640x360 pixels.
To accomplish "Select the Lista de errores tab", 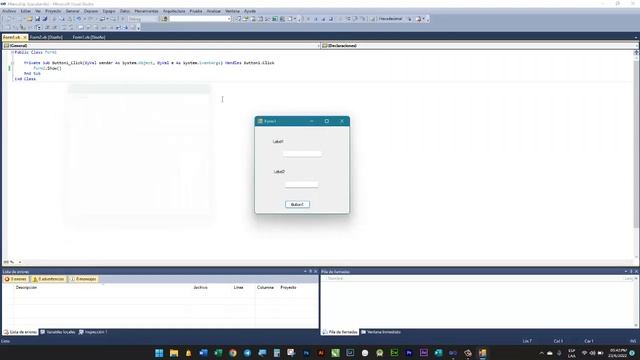I will 20,332.
